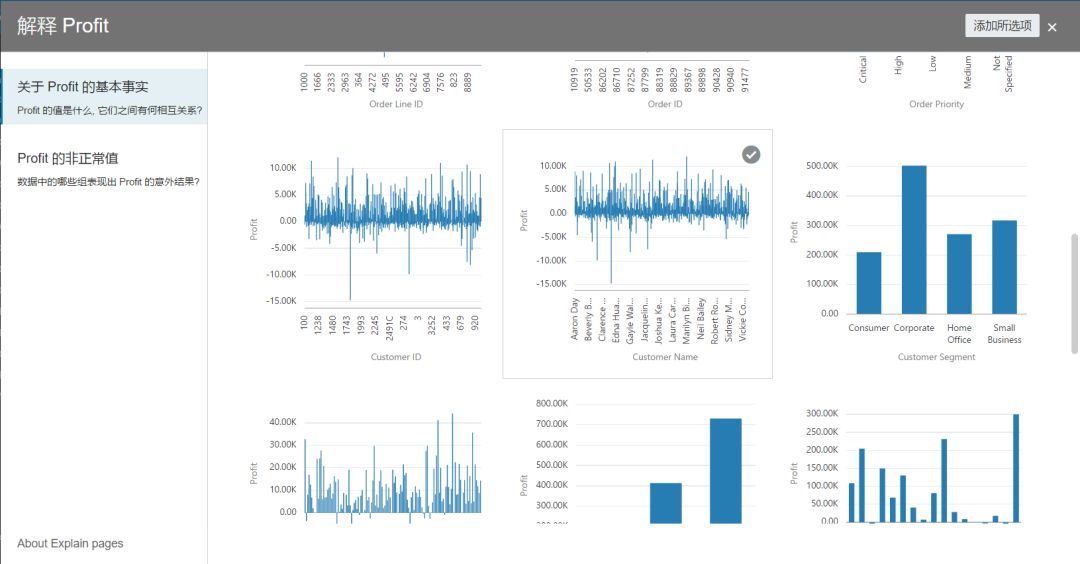Uncheck the checkmark on Customer Name chart
1080x564 pixels.
point(751,154)
